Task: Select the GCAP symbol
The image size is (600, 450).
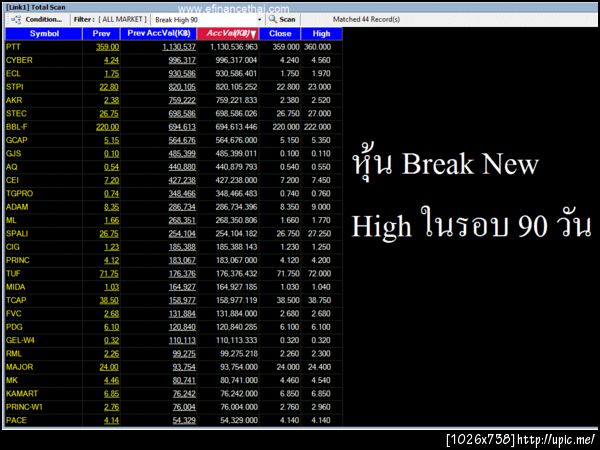Action: click(x=16, y=140)
